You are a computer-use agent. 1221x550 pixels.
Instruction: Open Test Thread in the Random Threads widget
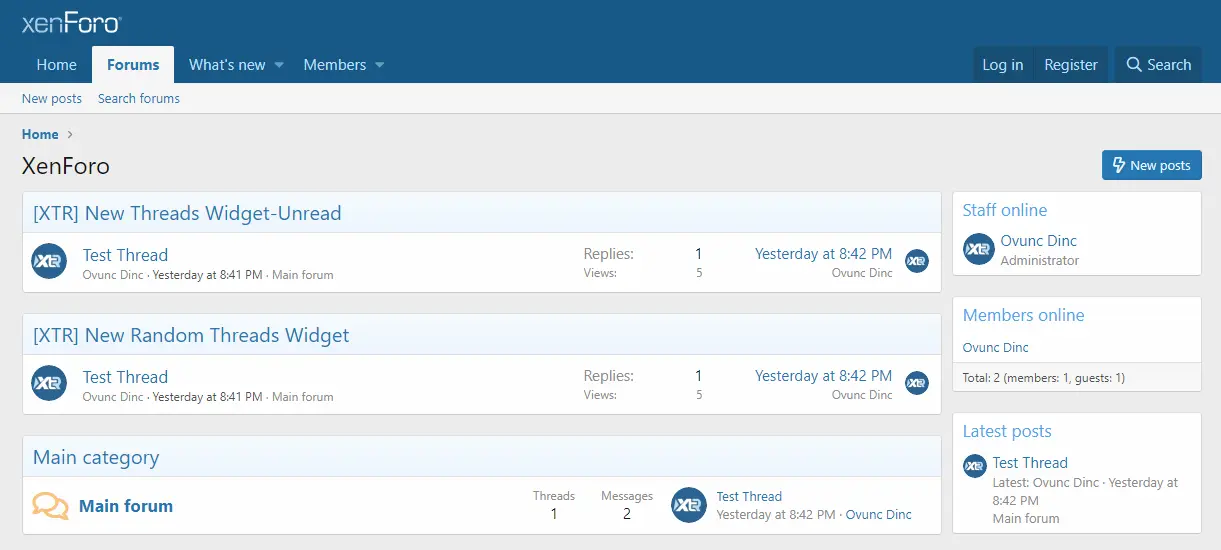point(125,377)
